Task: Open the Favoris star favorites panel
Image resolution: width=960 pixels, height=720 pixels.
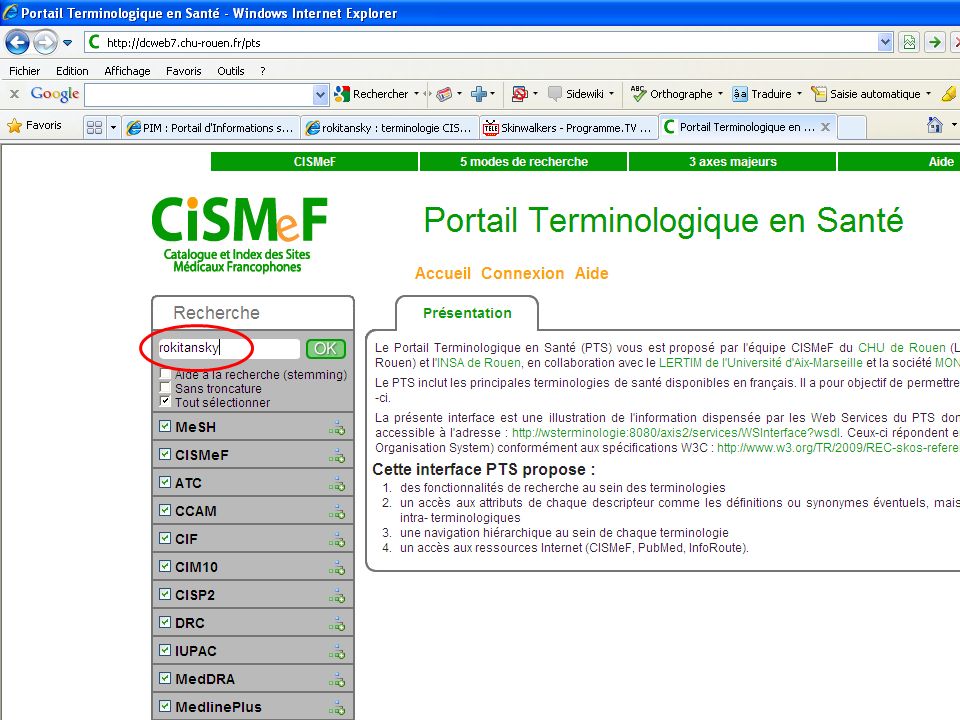Action: click(35, 126)
